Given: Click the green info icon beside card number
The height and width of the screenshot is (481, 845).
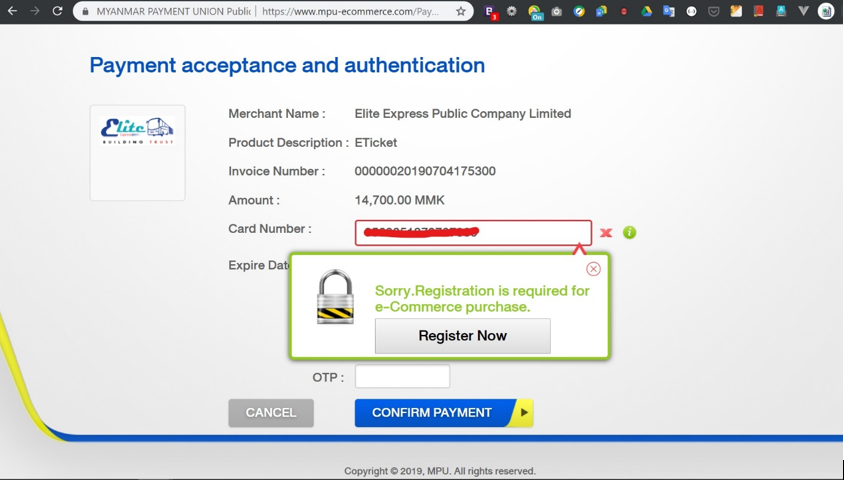Looking at the screenshot, I should point(629,232).
